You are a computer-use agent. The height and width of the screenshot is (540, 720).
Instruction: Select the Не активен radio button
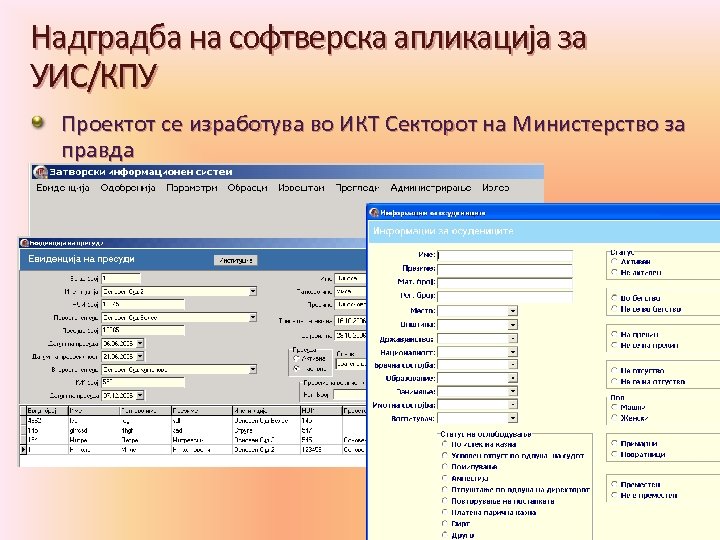(x=614, y=272)
